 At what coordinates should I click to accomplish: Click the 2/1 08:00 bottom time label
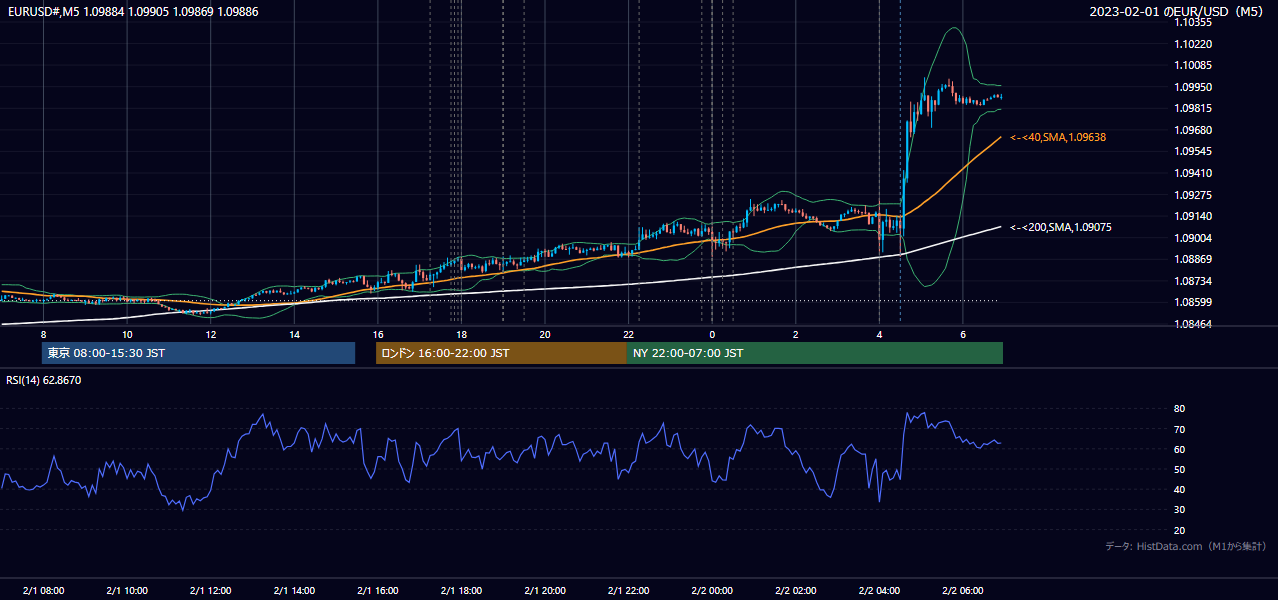click(x=43, y=591)
